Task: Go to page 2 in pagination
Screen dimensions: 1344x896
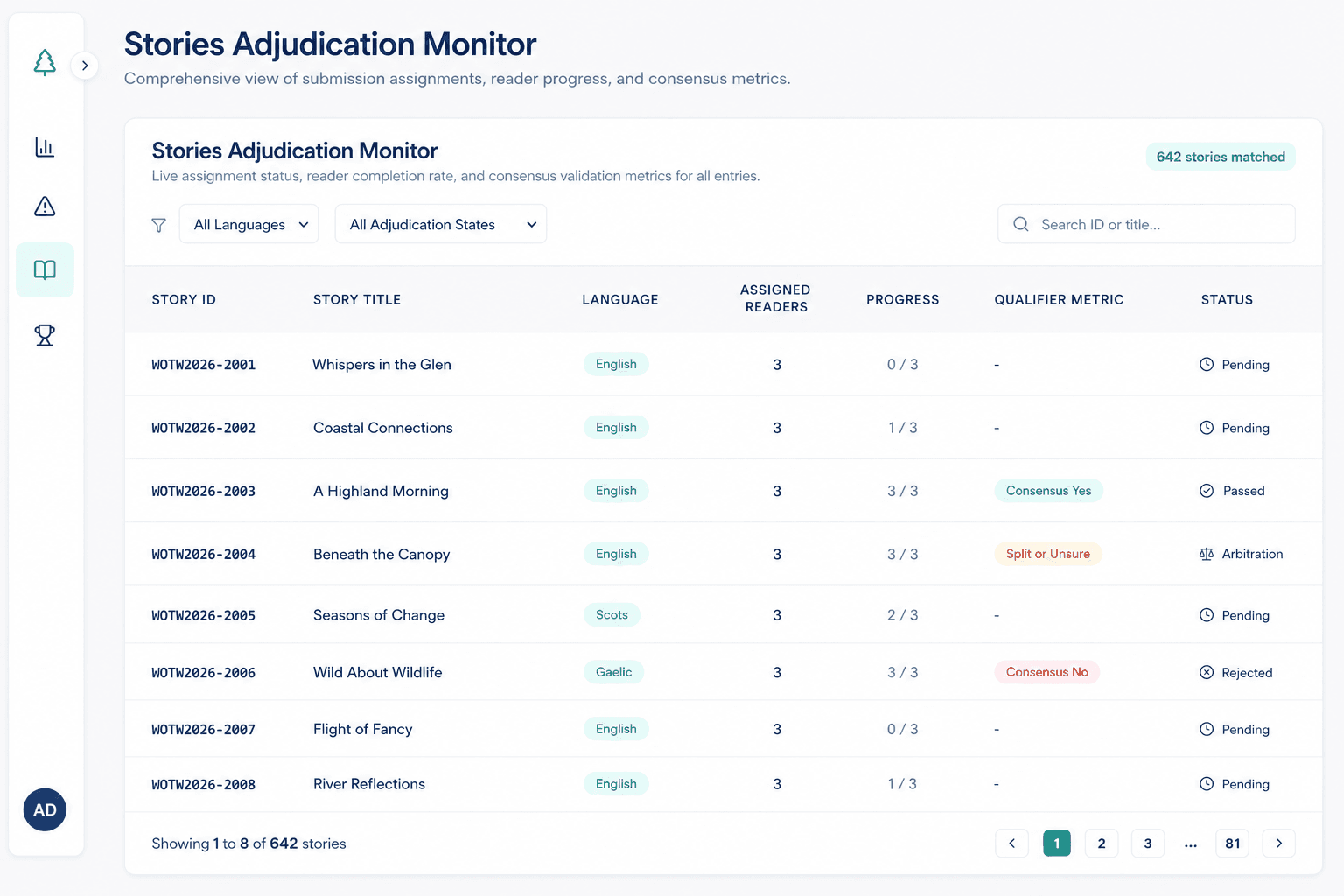Action: (1102, 843)
